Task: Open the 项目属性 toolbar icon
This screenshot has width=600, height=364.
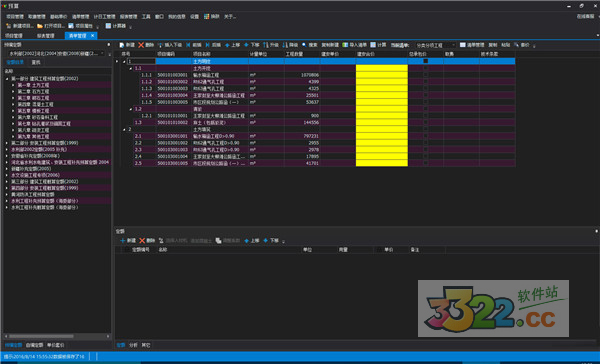Action: coord(71,26)
